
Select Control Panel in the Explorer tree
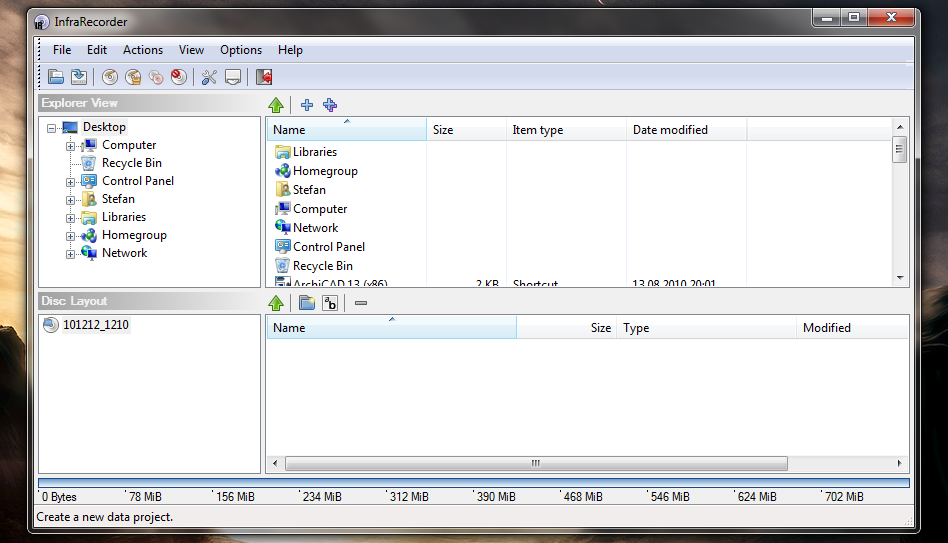pos(137,181)
